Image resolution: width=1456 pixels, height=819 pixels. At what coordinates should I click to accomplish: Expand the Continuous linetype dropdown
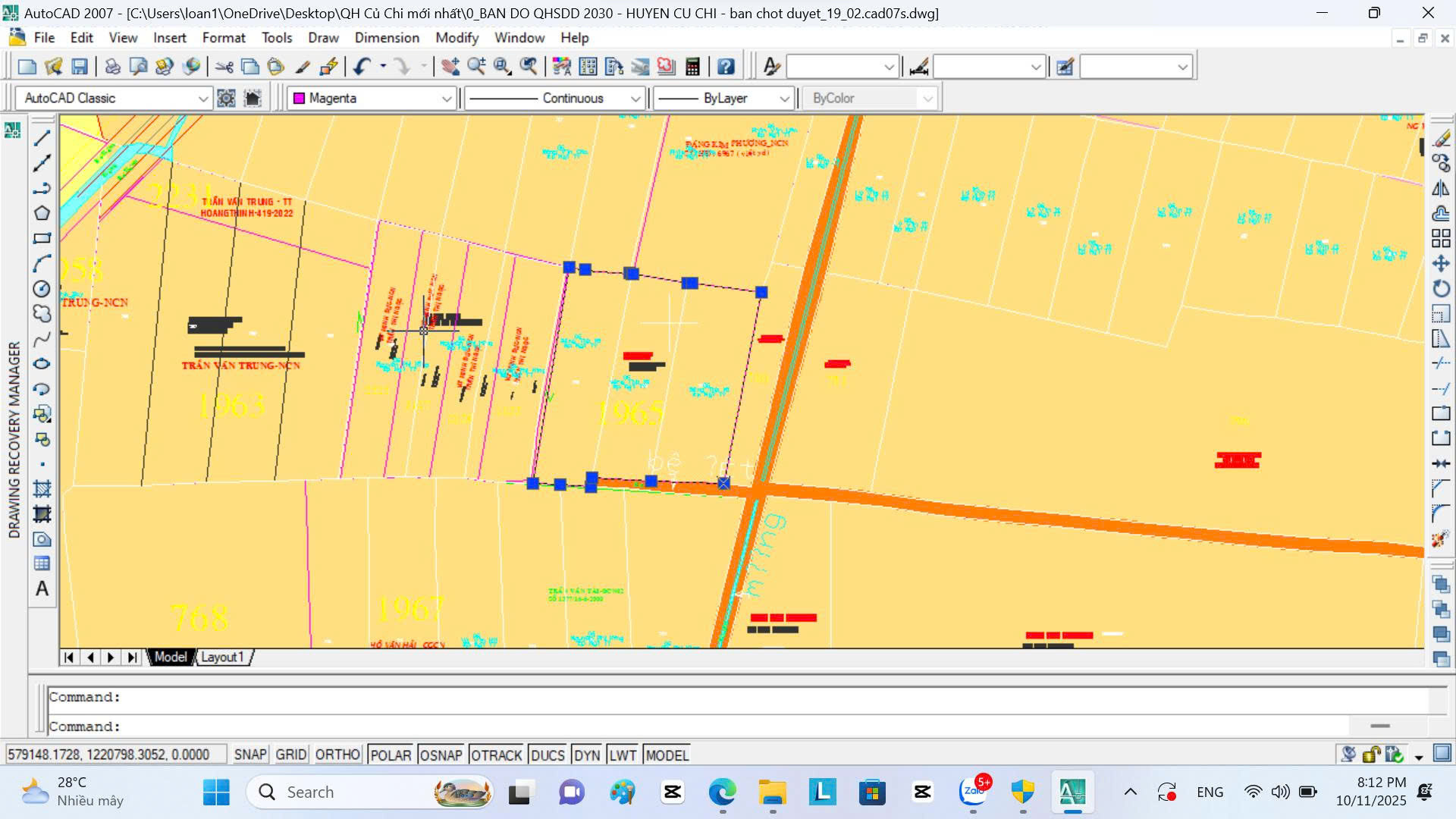pyautogui.click(x=635, y=99)
